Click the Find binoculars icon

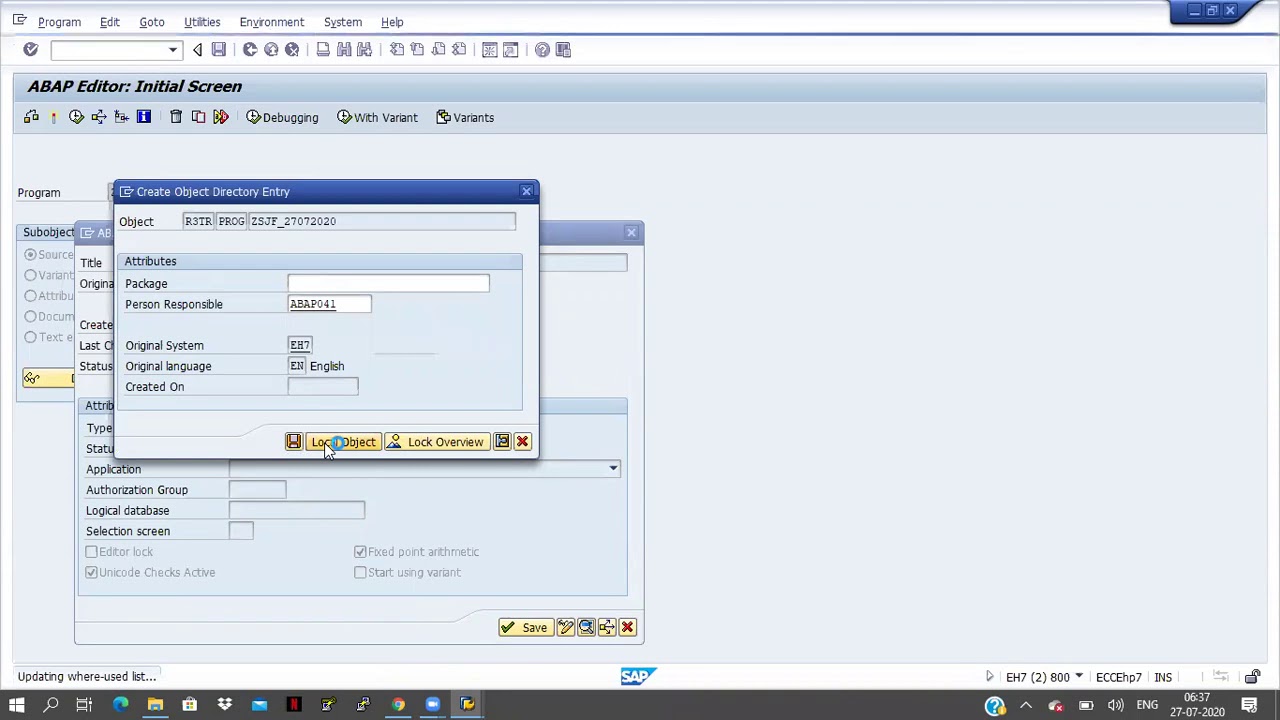coord(344,50)
